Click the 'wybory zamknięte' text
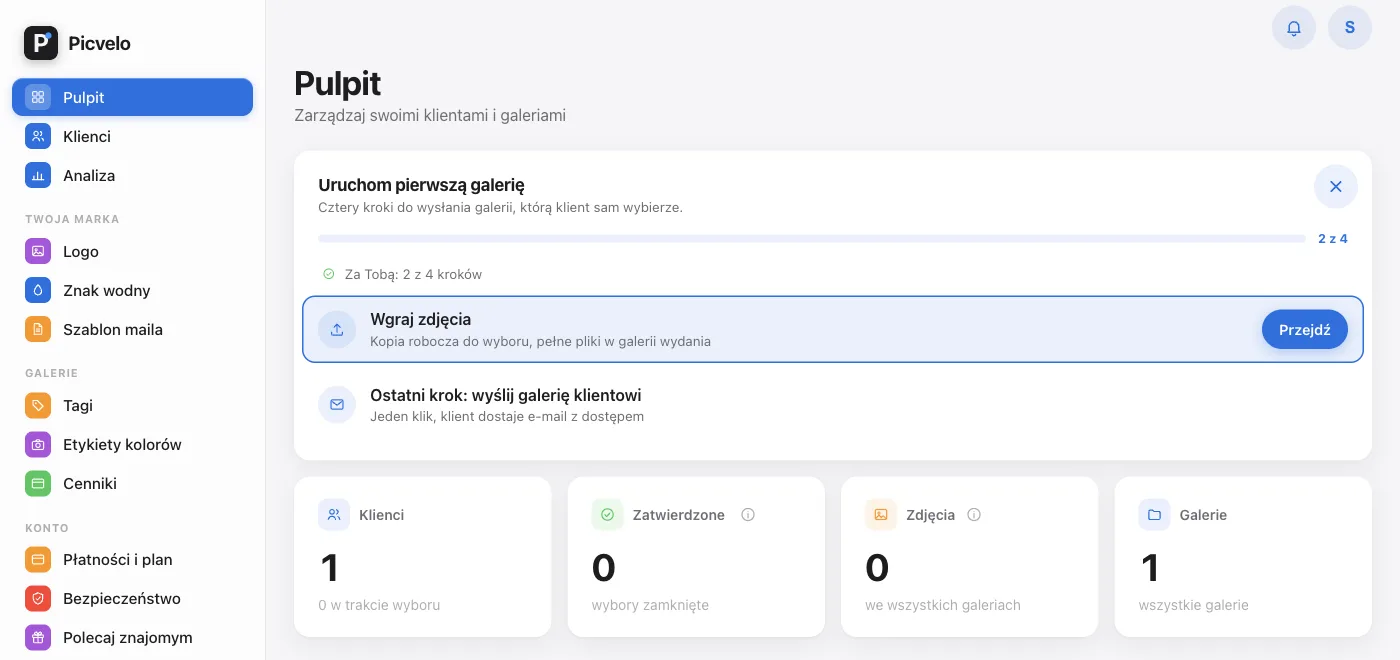 coord(650,605)
